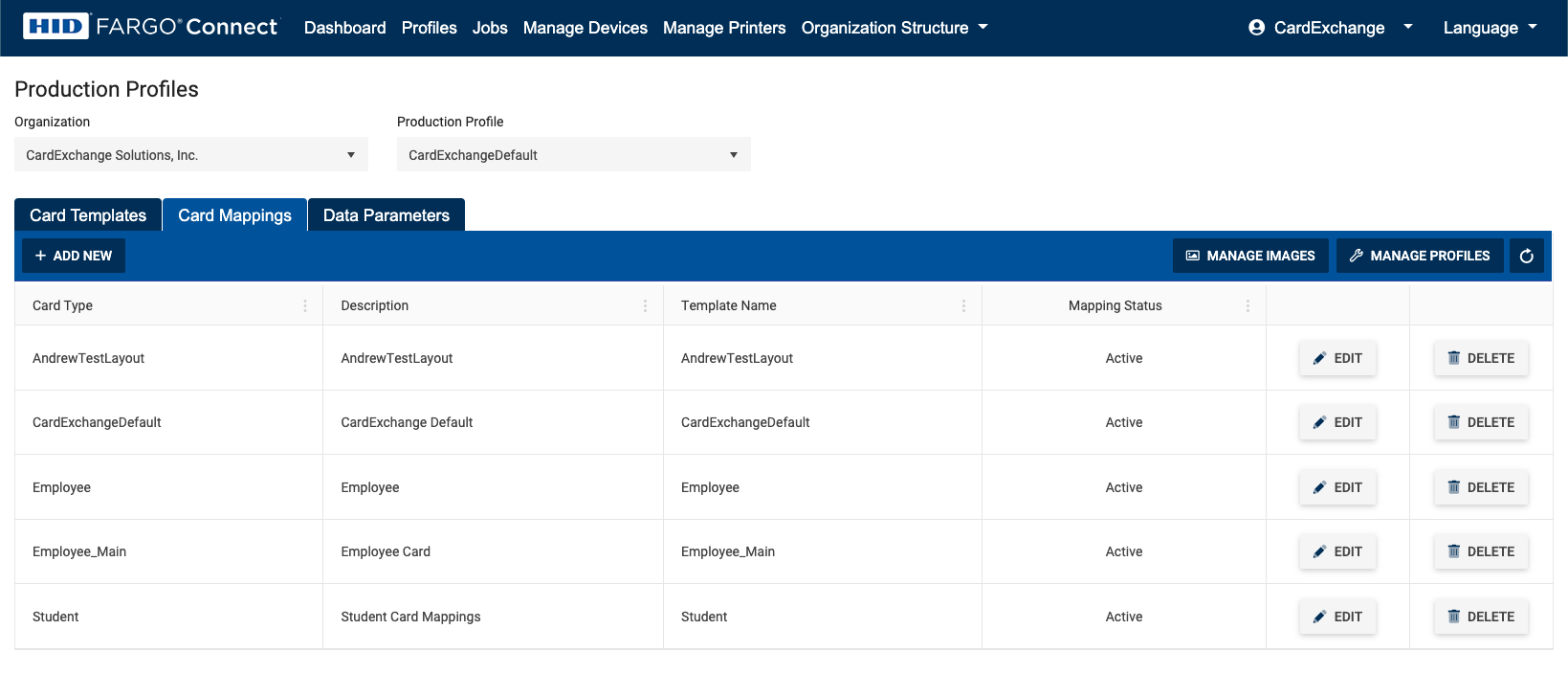This screenshot has height=674, width=1568.
Task: Click the Production Profiles page heading
Action: click(x=107, y=89)
